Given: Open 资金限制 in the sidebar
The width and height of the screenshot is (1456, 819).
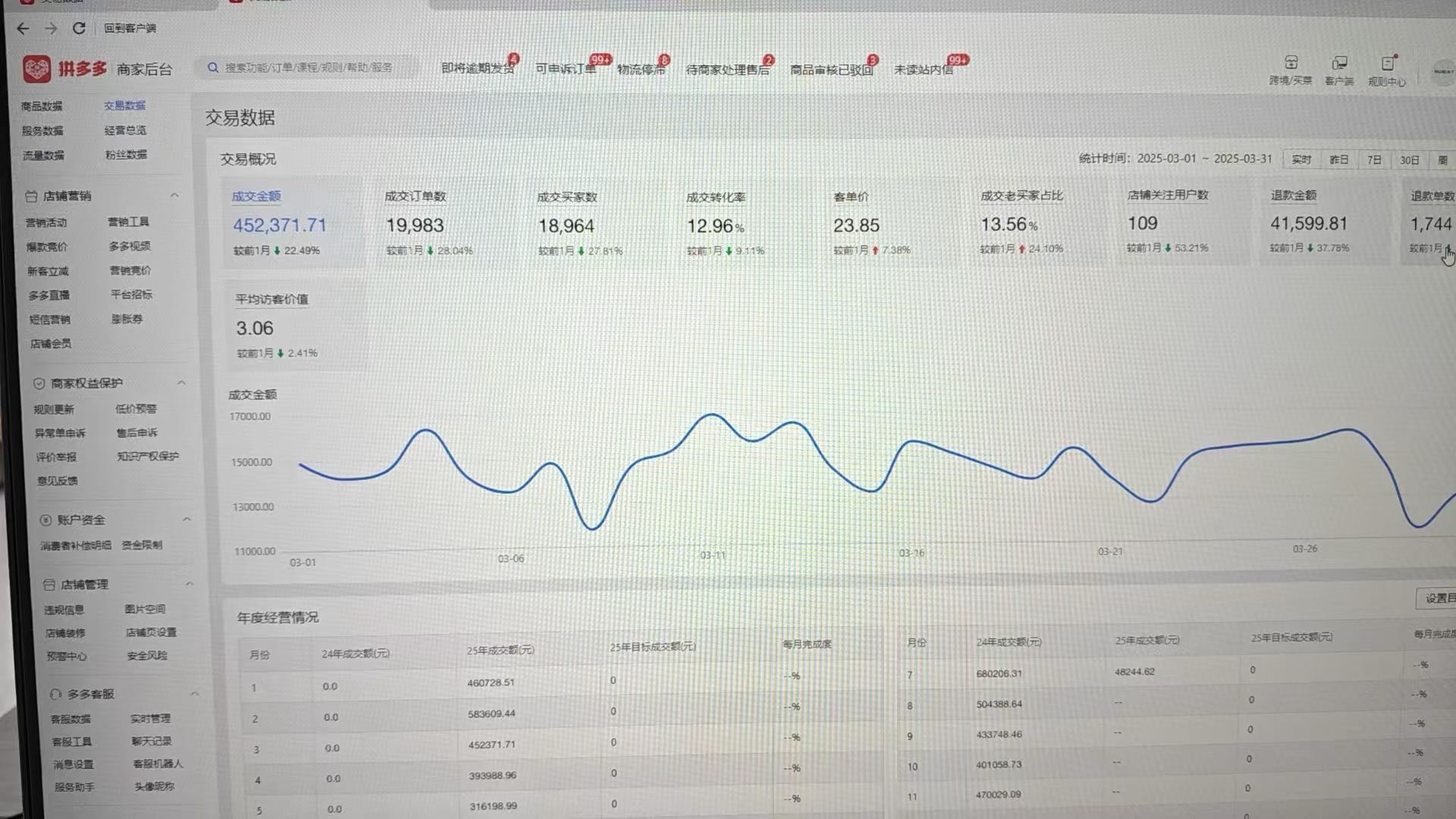Looking at the screenshot, I should click(142, 545).
